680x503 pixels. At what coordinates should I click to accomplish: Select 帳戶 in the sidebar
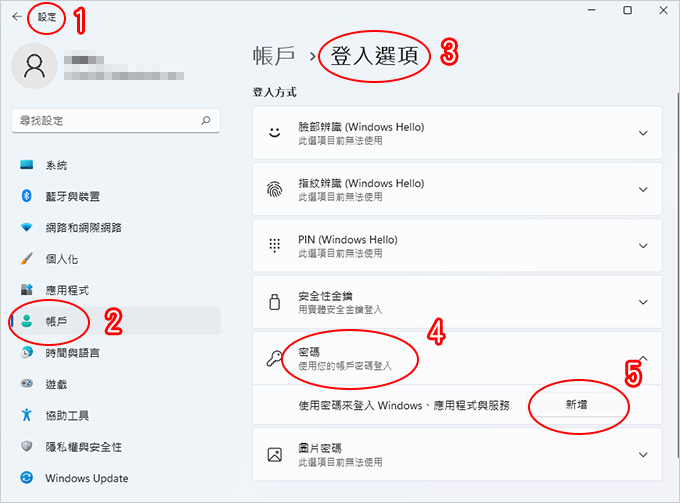pyautogui.click(x=116, y=321)
